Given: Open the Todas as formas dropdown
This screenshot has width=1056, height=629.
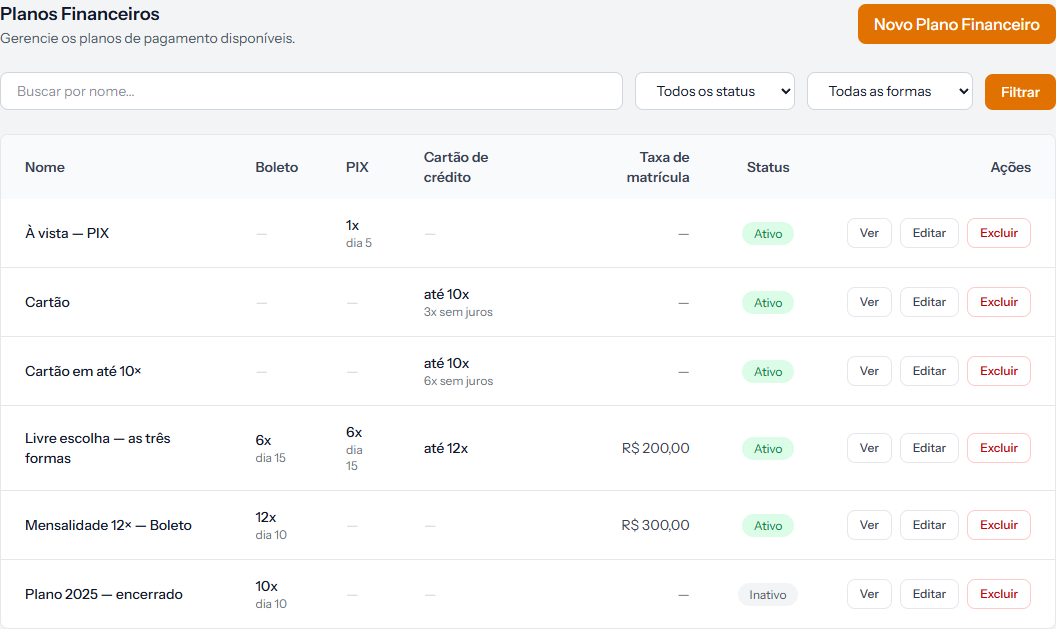Looking at the screenshot, I should (x=890, y=91).
